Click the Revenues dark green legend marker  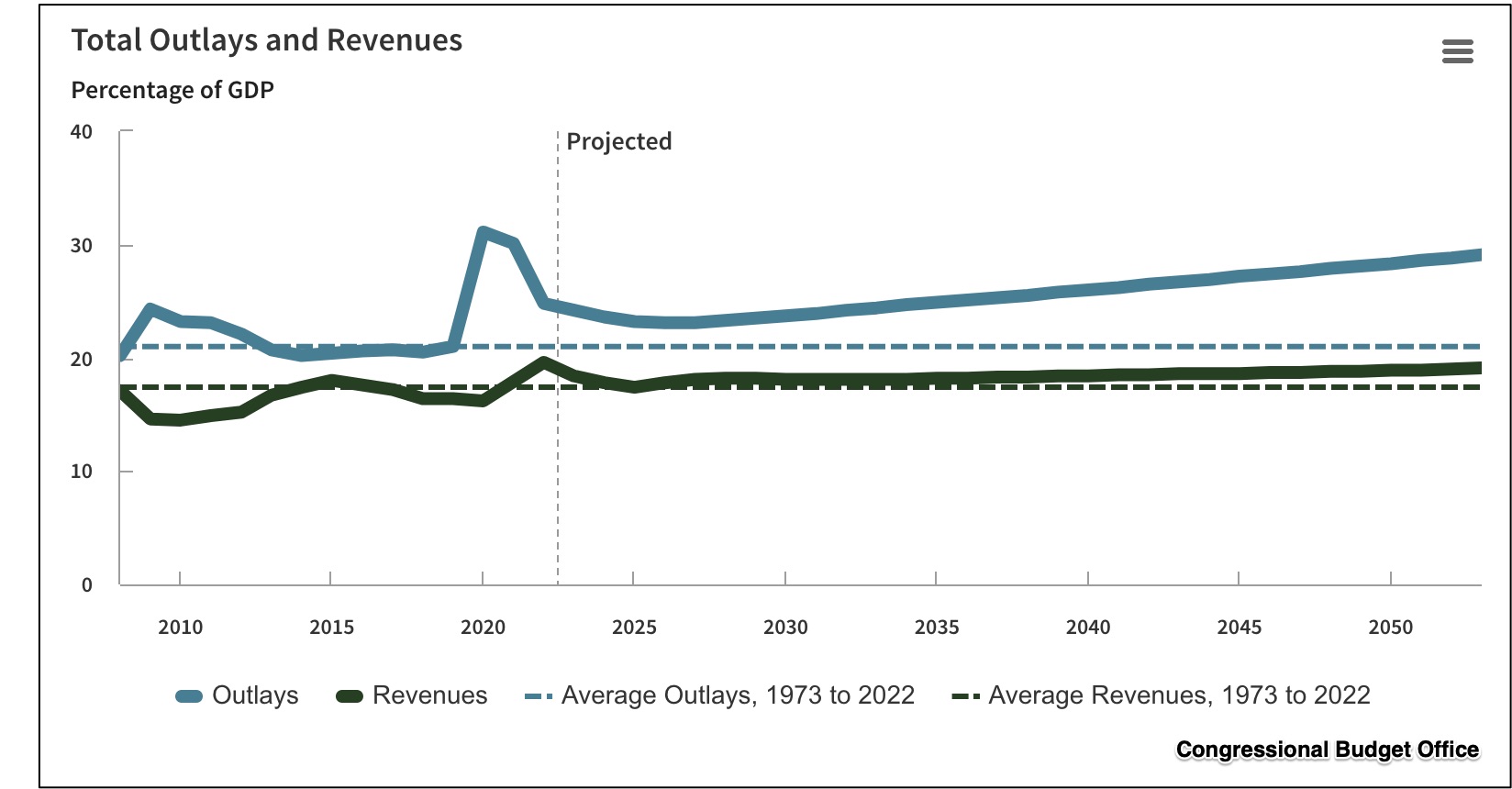click(350, 696)
